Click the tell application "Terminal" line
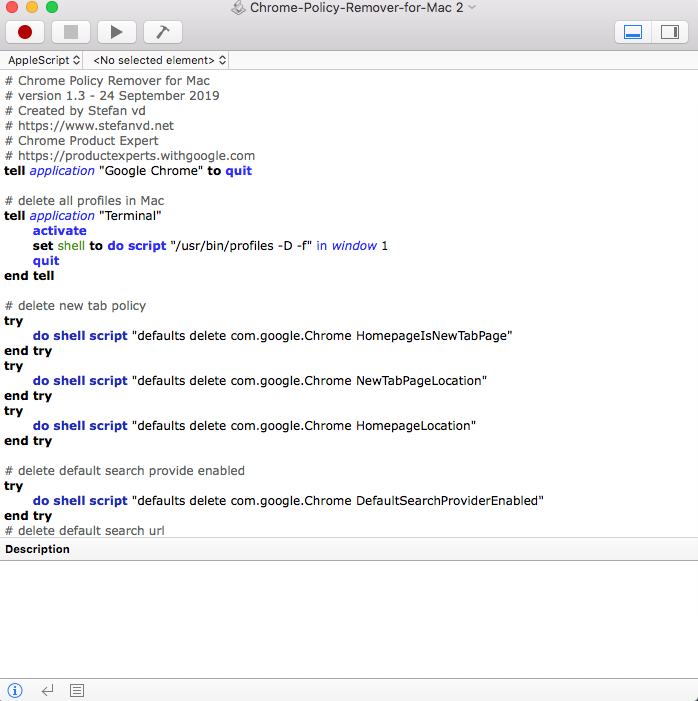 pos(83,216)
